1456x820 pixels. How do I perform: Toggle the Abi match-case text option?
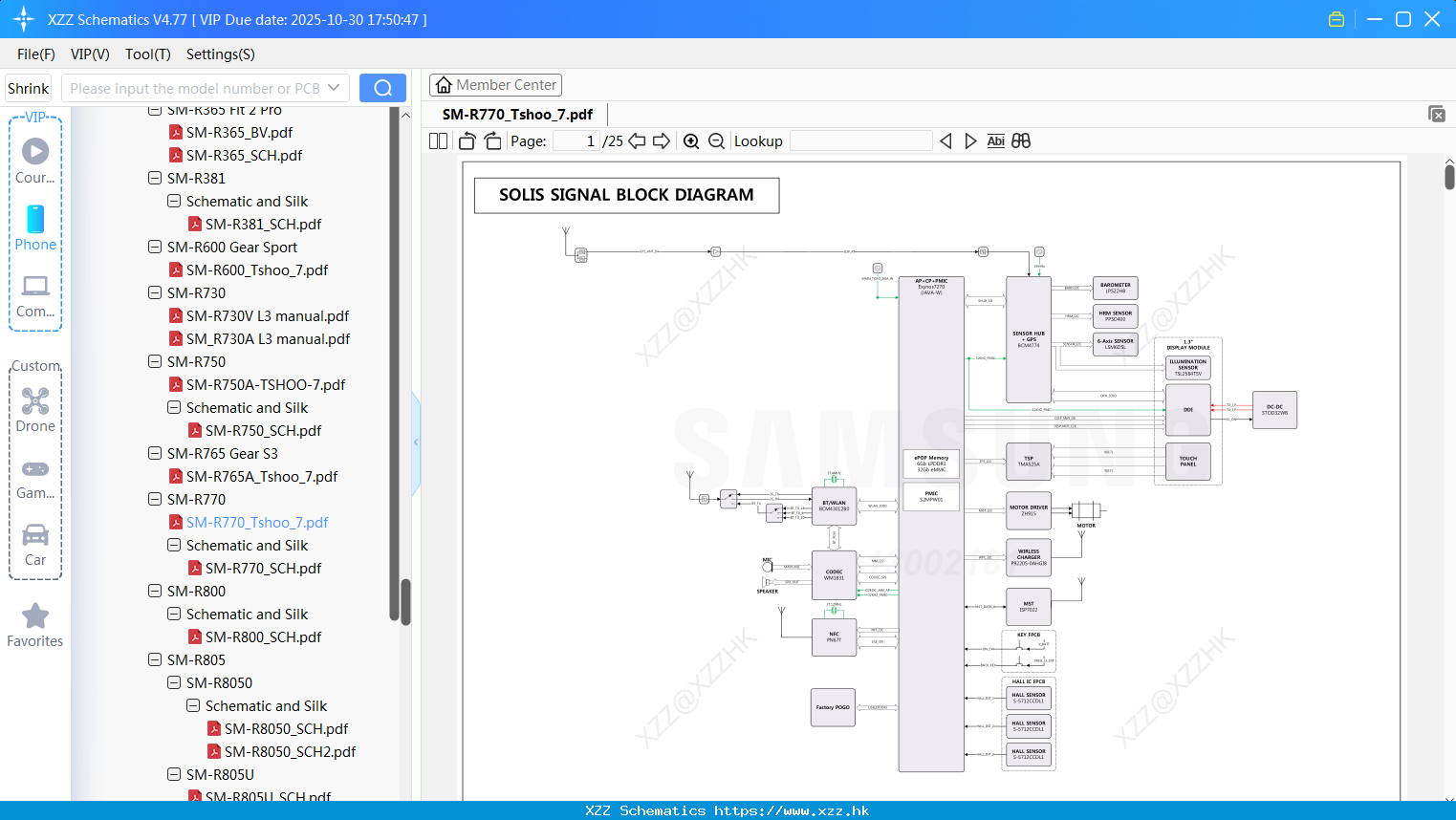click(995, 141)
